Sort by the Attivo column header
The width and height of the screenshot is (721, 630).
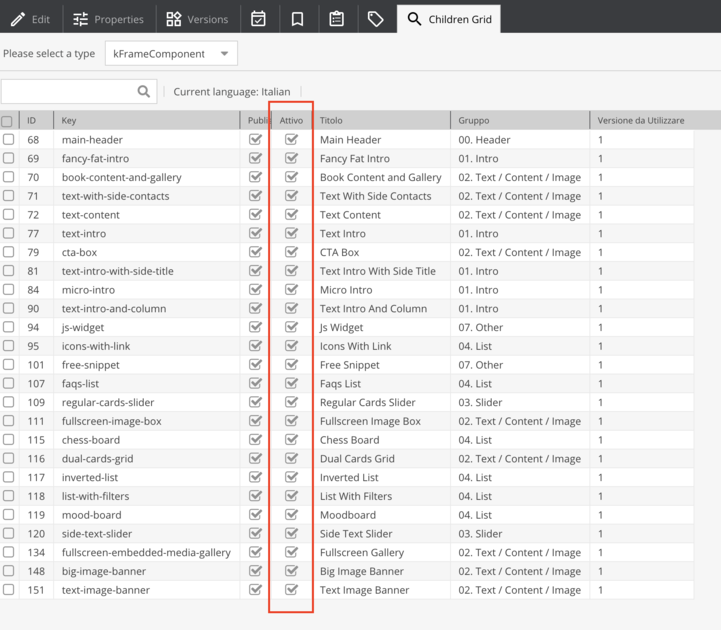tap(291, 120)
